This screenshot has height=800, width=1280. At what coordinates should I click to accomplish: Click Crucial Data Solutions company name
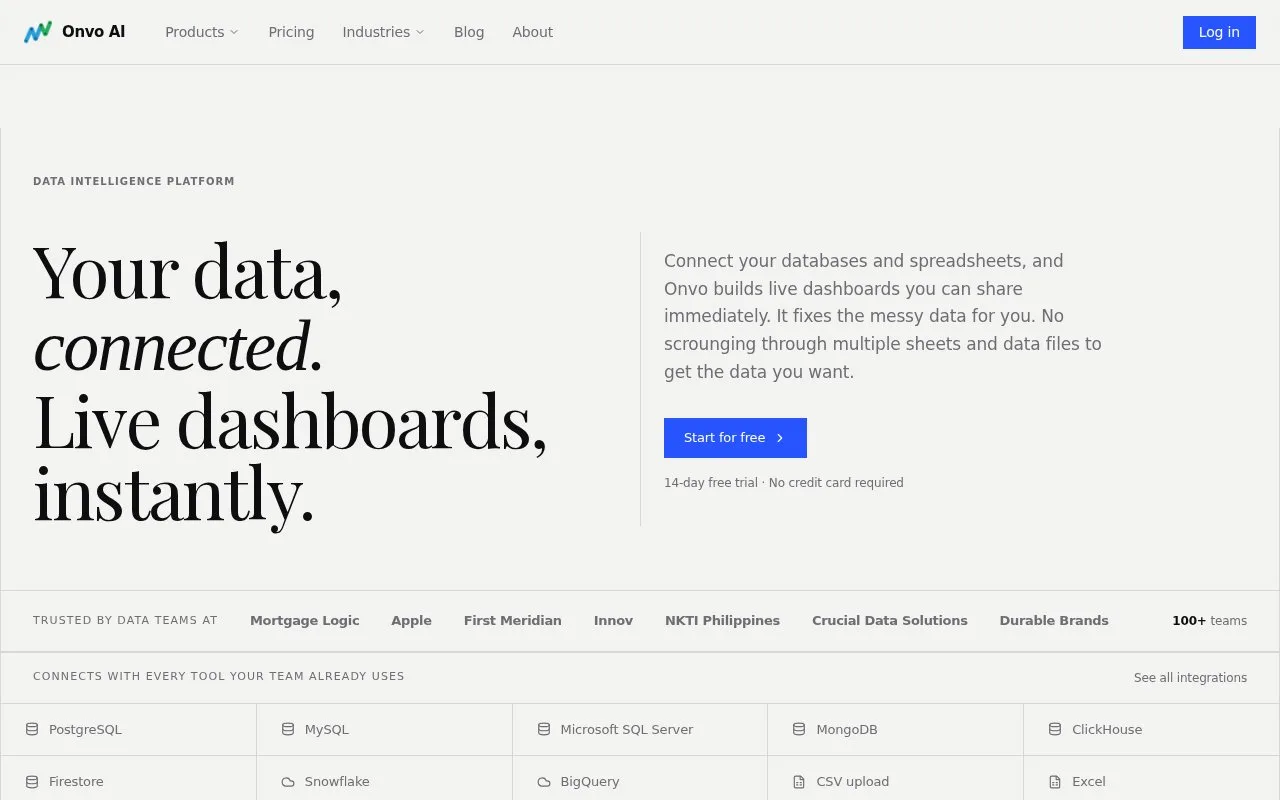tap(890, 620)
